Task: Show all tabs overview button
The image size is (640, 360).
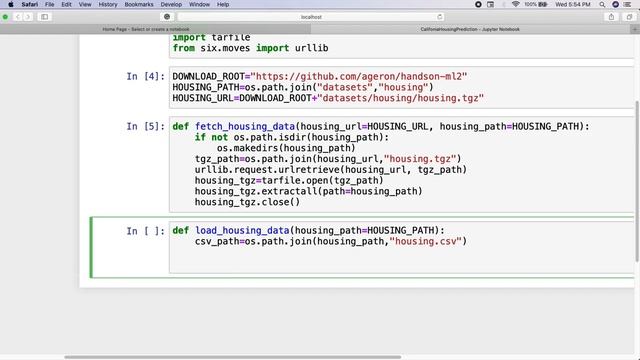Action: point(629,17)
